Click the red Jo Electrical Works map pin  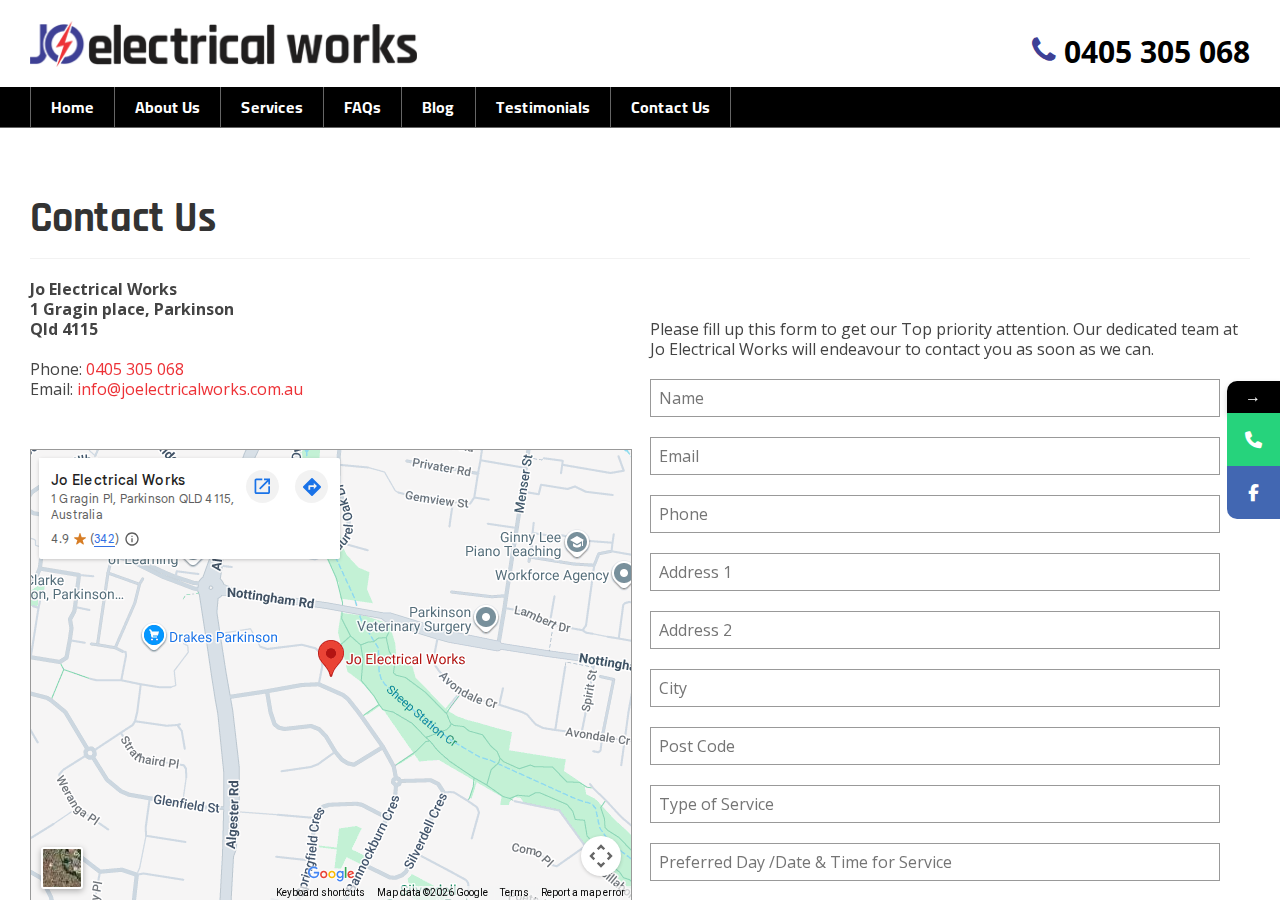click(331, 658)
